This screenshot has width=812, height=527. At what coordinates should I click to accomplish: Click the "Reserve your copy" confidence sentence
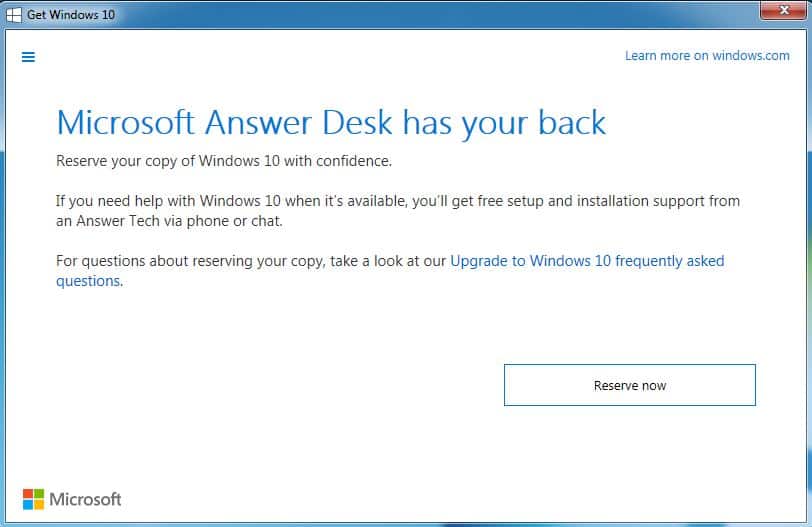coord(224,161)
